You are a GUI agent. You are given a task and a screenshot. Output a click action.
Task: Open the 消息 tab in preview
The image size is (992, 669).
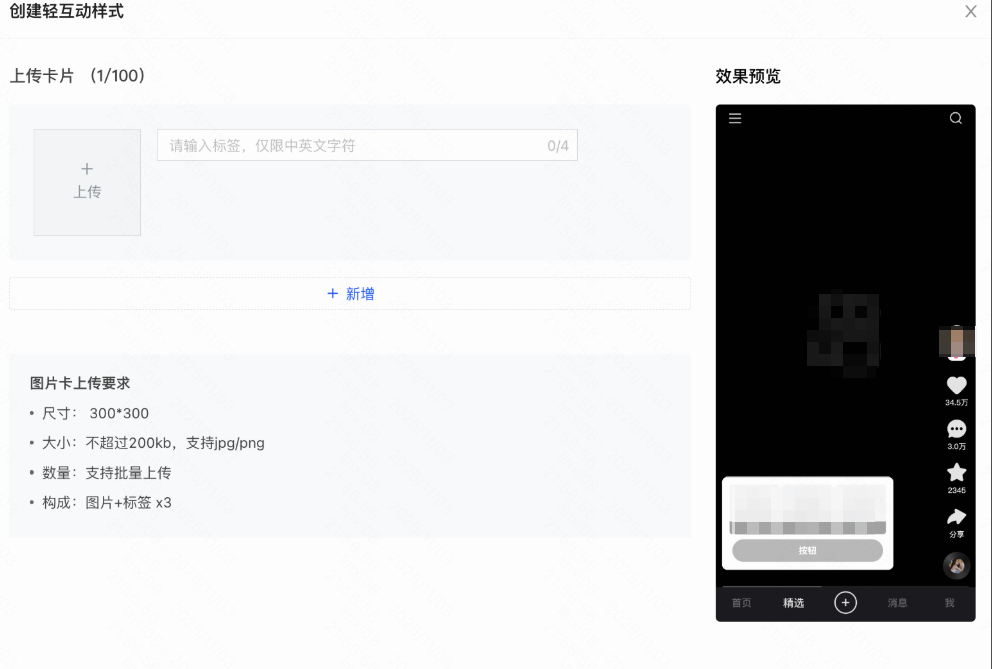pos(898,603)
